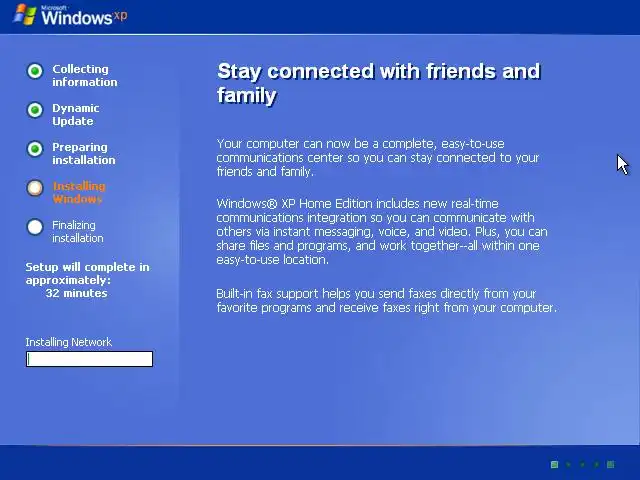Click the 'Windows XP' title wordmark

coord(84,16)
